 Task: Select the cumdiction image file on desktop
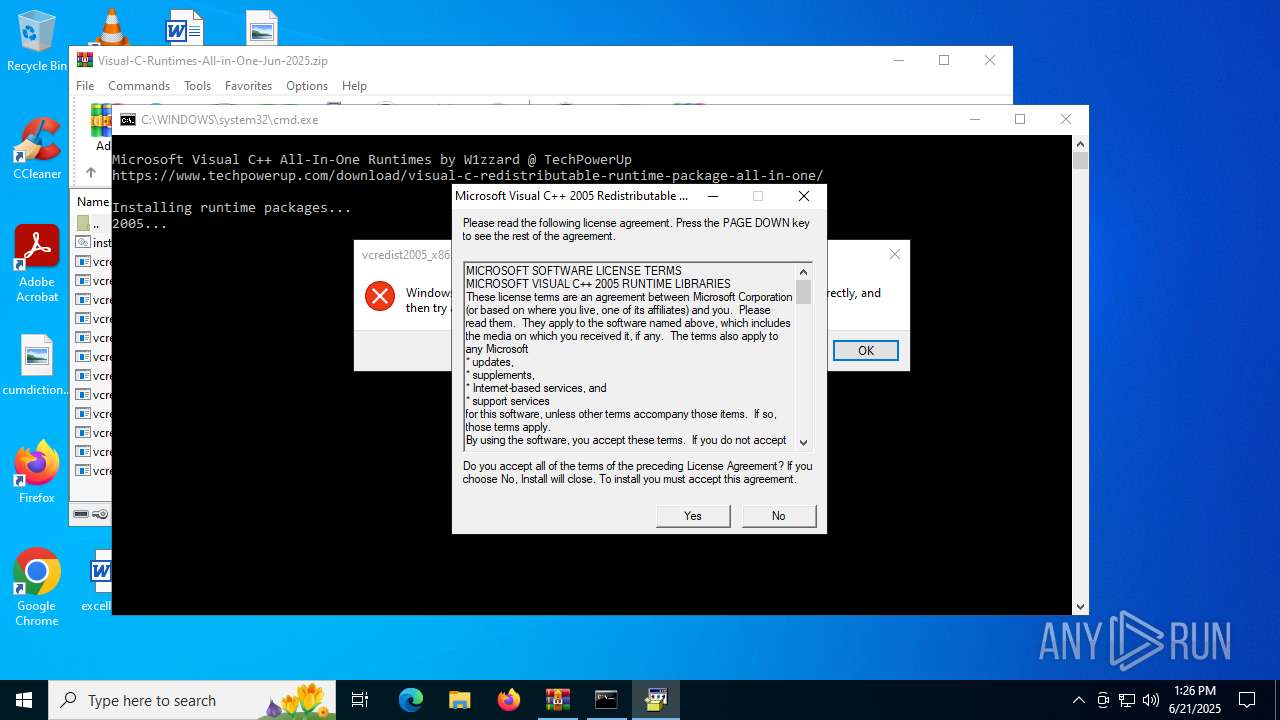pos(37,365)
